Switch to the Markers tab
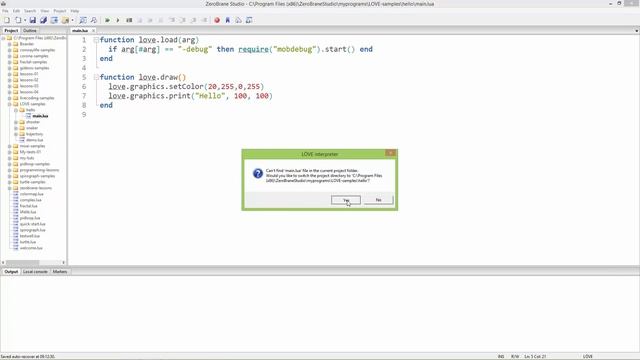Viewport: 640px width, 360px height. tap(60, 271)
